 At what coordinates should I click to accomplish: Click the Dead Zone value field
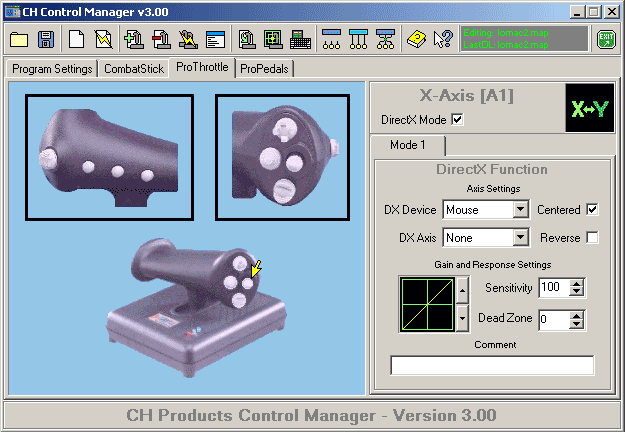554,319
